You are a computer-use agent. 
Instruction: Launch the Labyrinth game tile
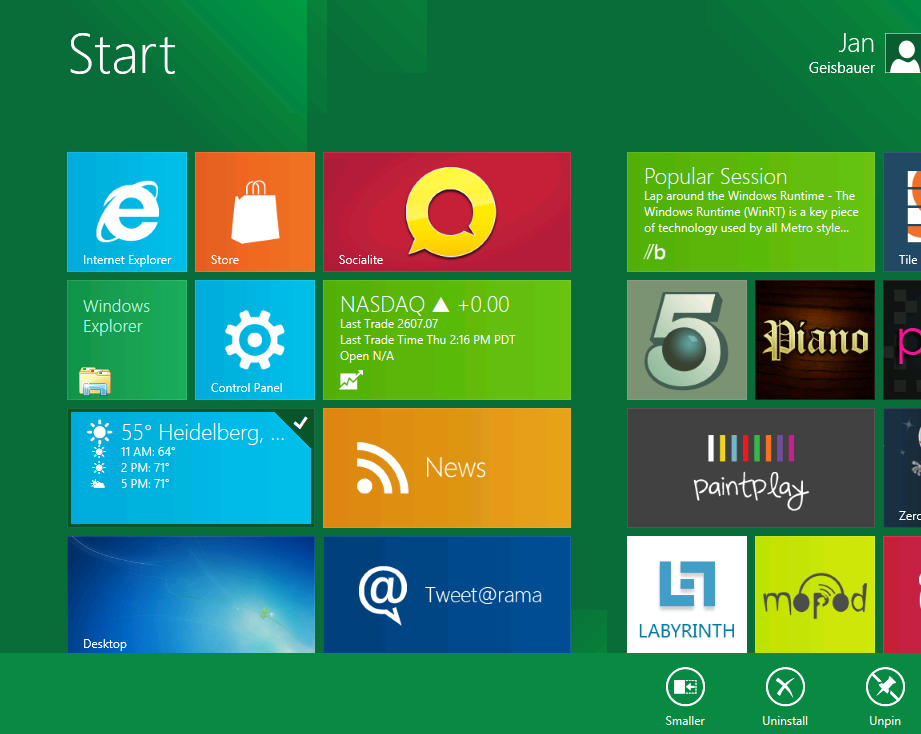[687, 594]
